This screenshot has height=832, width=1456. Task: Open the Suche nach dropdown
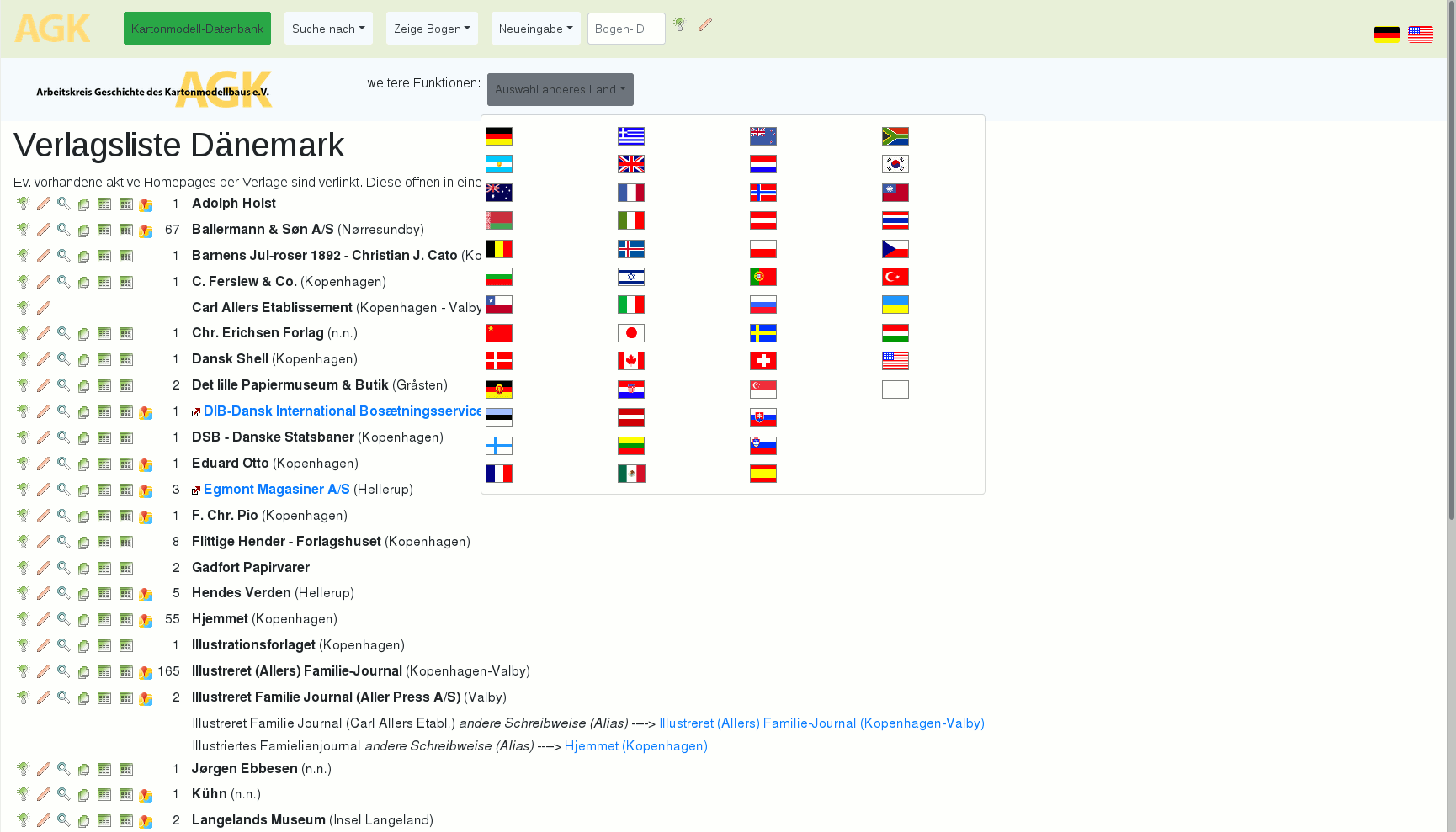click(x=328, y=29)
